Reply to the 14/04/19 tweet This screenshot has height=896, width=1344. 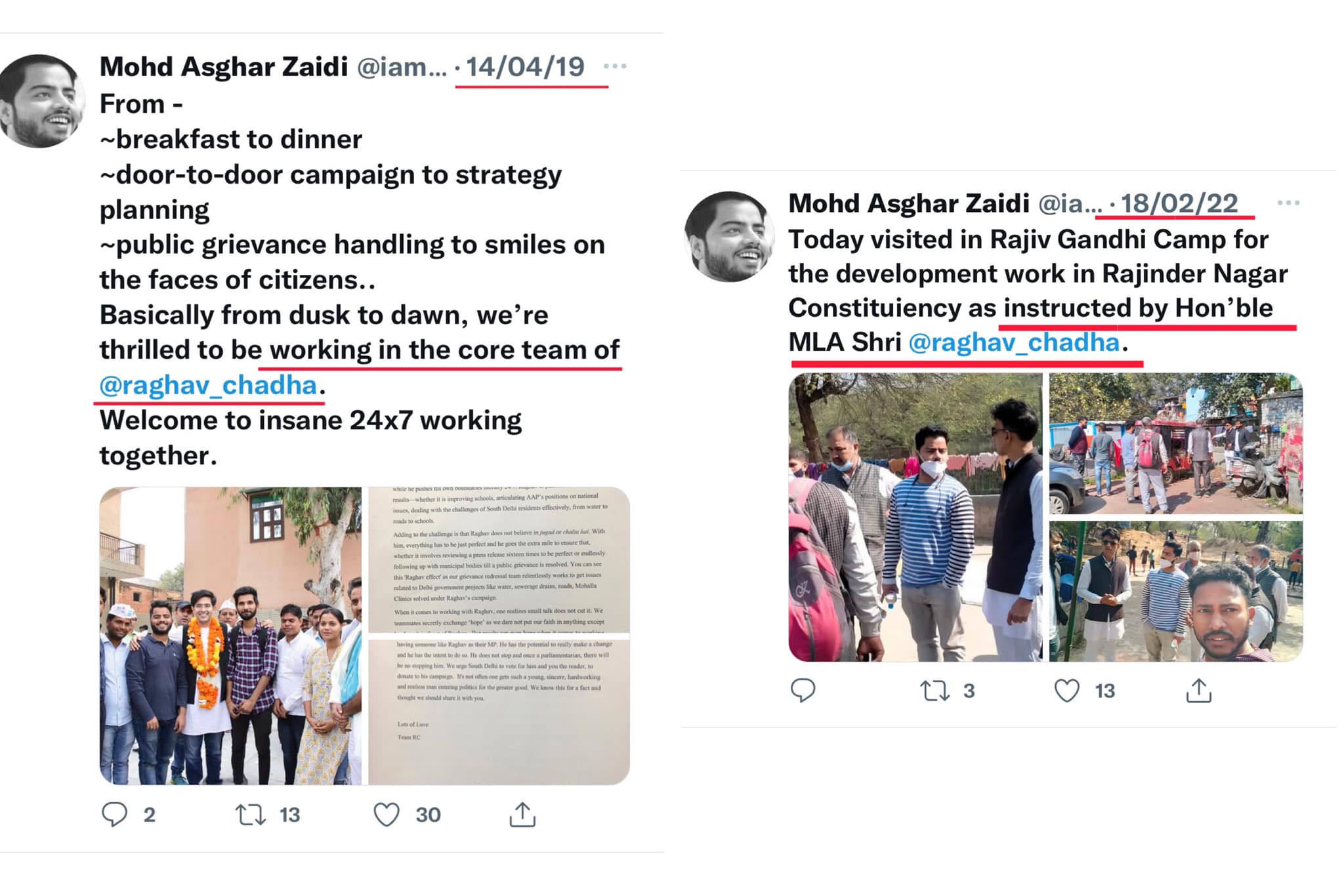pos(114,815)
